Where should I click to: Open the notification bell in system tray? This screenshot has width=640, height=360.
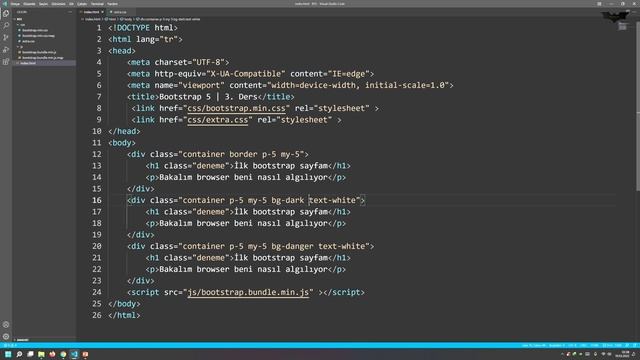tap(634, 354)
